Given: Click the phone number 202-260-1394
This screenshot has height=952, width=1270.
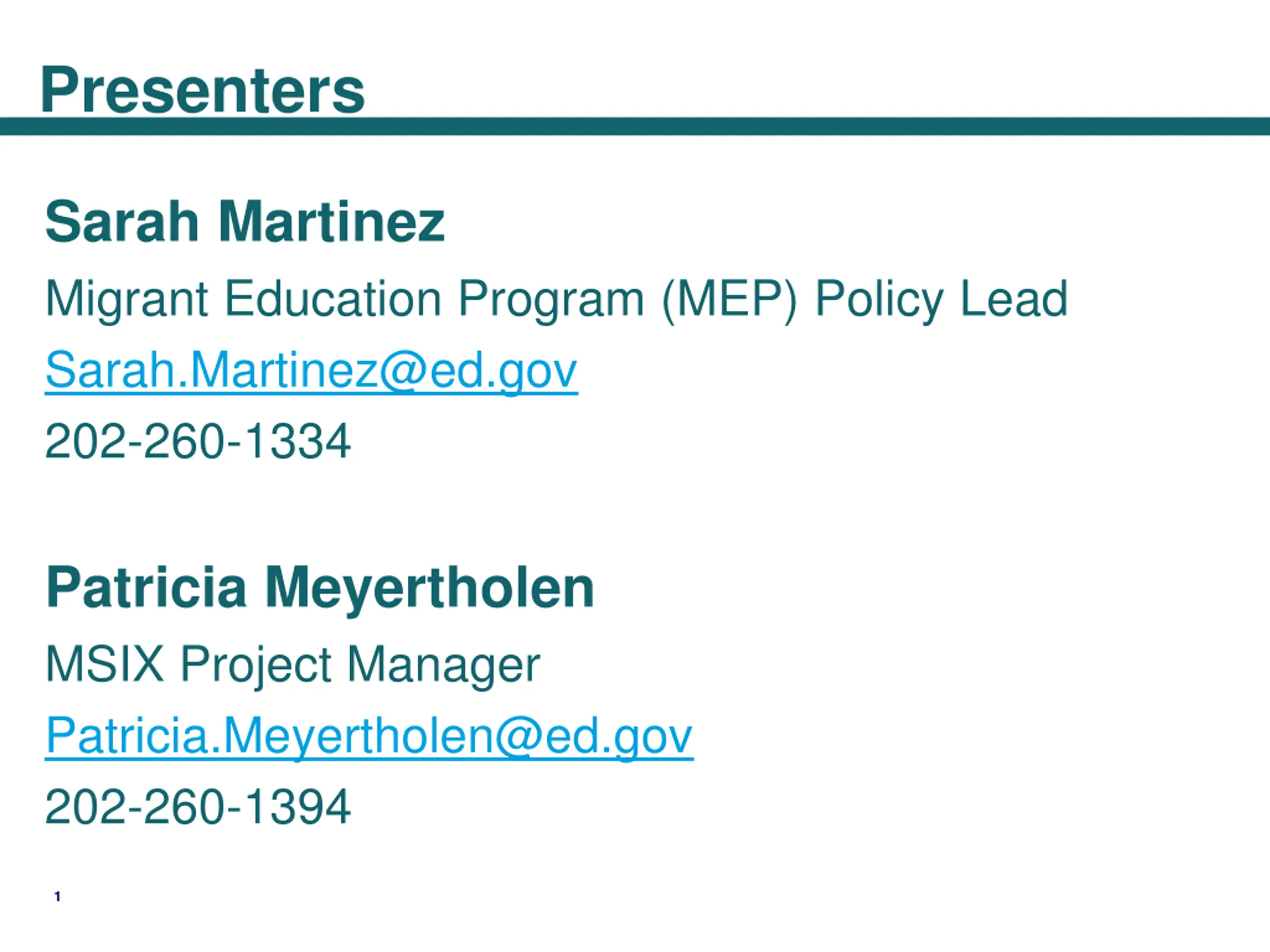Looking at the screenshot, I should [198, 806].
